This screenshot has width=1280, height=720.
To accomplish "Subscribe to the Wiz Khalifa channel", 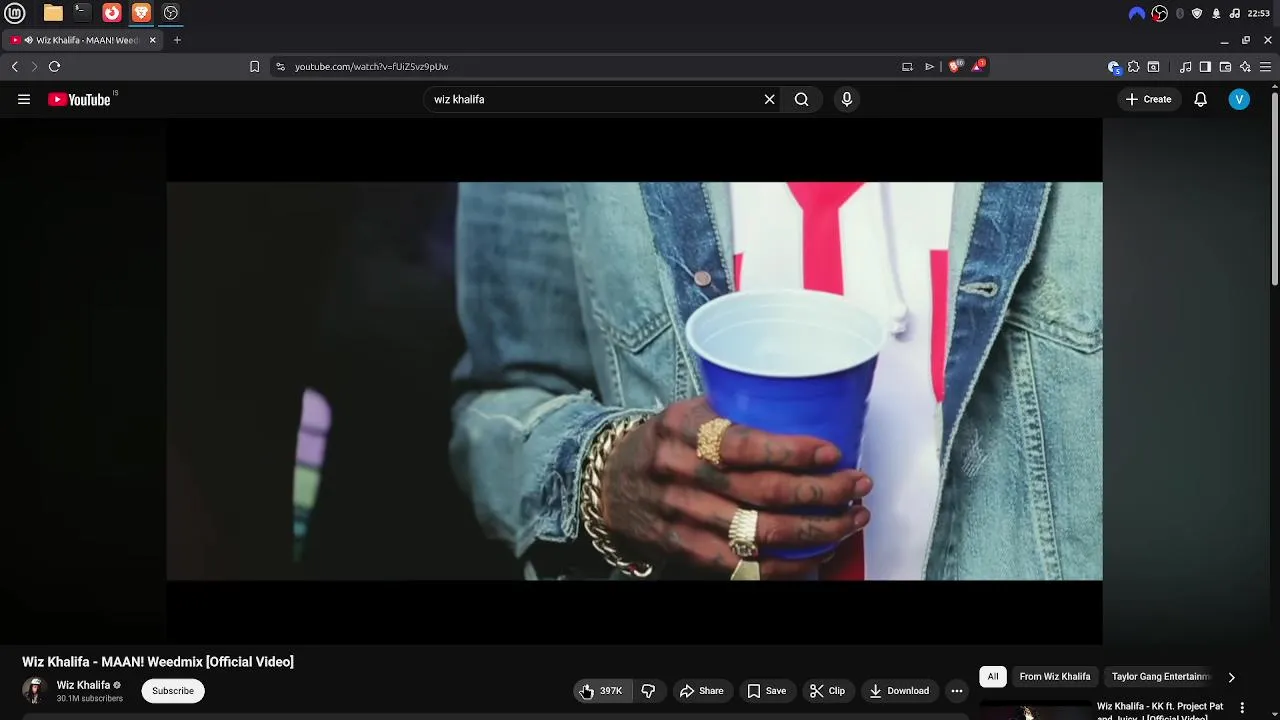I will [x=173, y=691].
